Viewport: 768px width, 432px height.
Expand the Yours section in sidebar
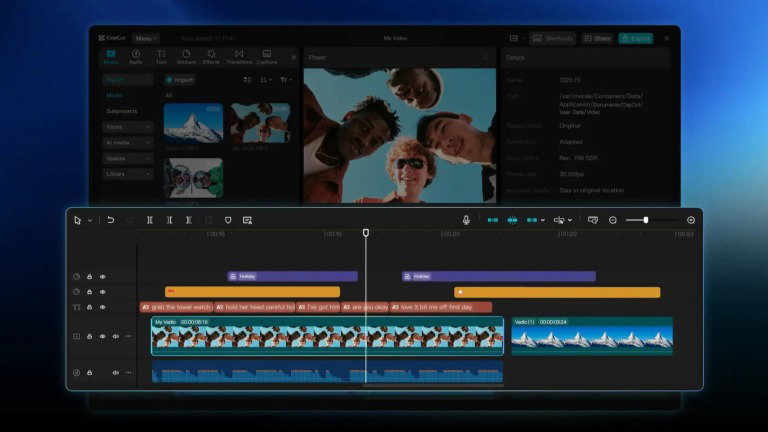pyautogui.click(x=128, y=127)
